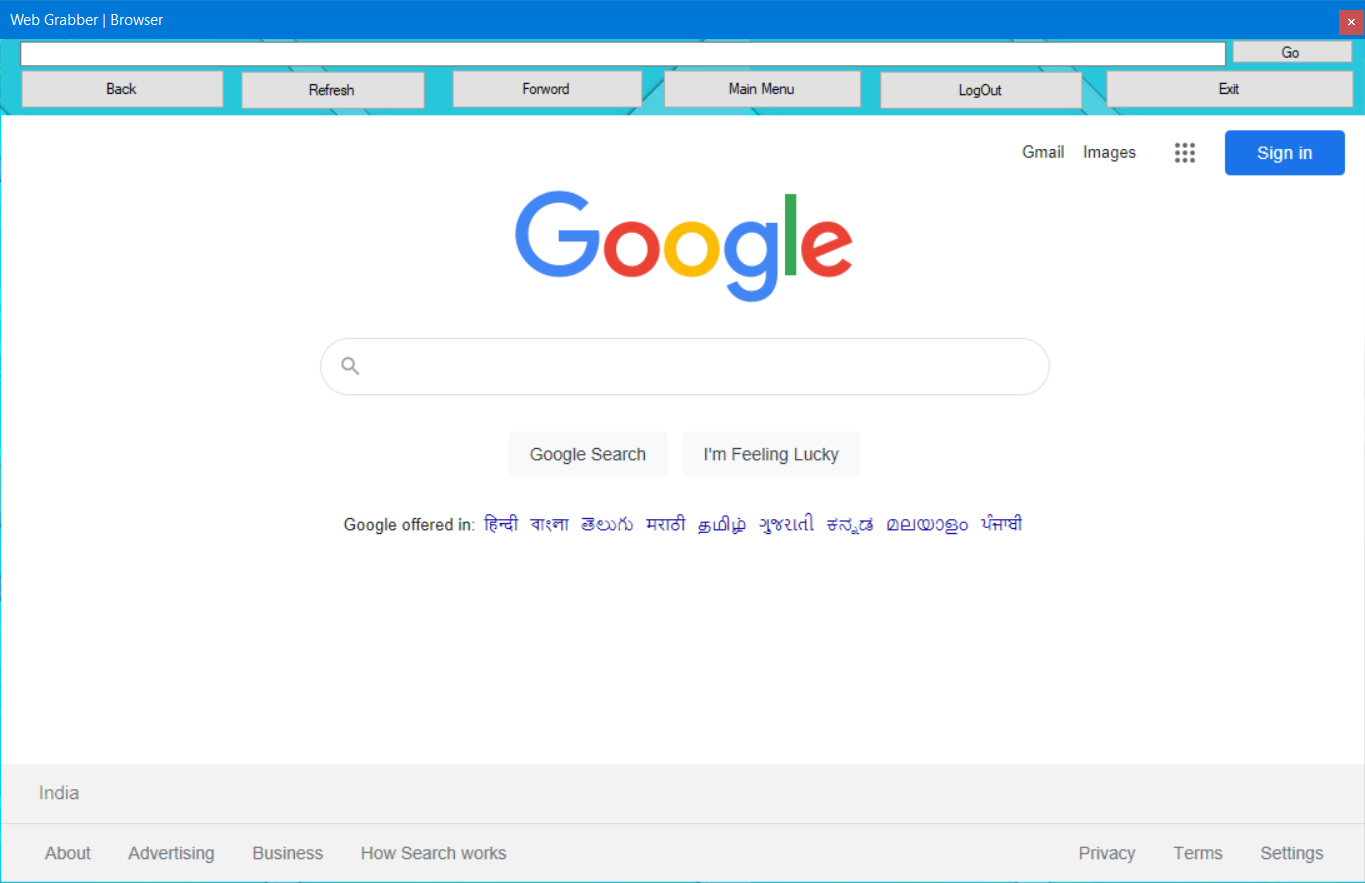Open the Main Menu
This screenshot has height=883, width=1365.
762,89
